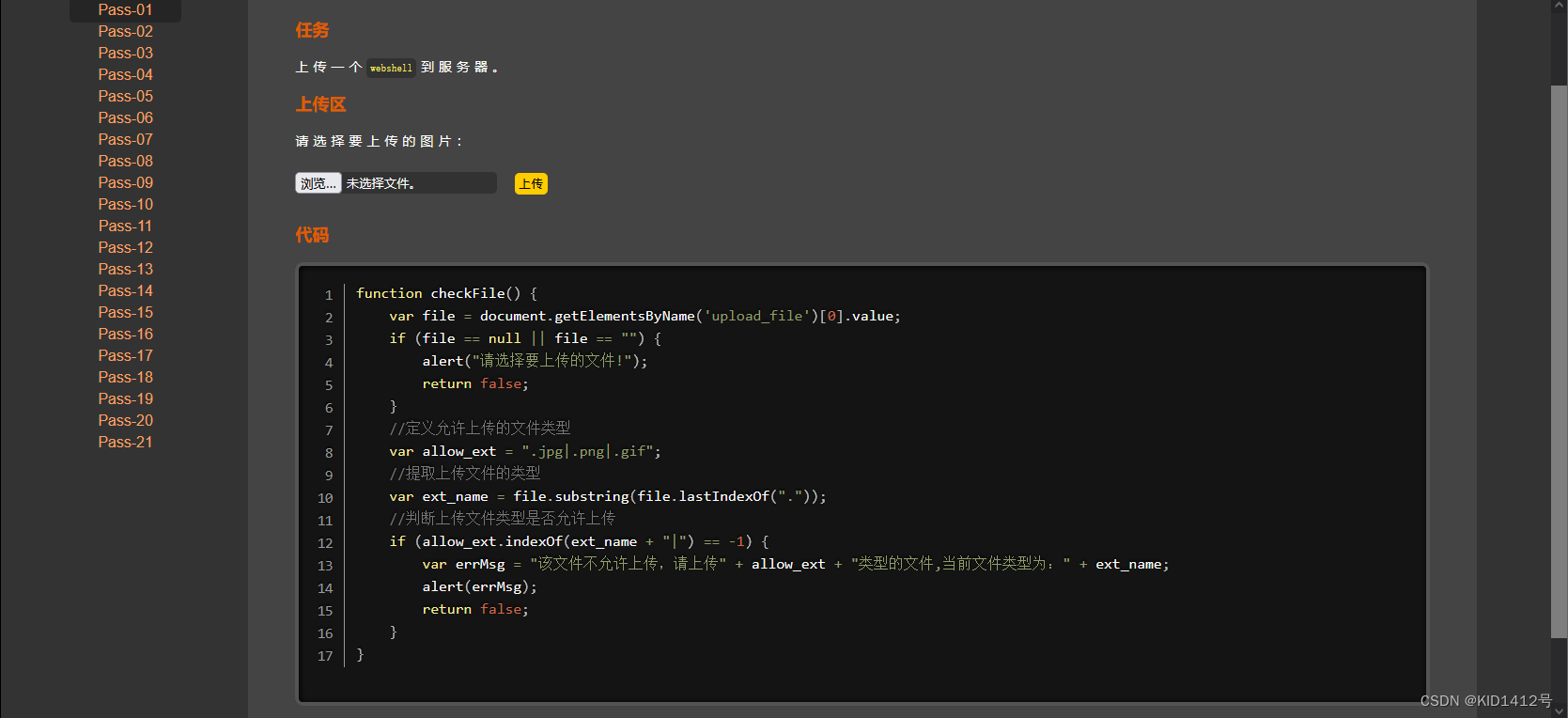Navigate to Pass-20 challenge
The height and width of the screenshot is (718, 1568).
[x=125, y=420]
